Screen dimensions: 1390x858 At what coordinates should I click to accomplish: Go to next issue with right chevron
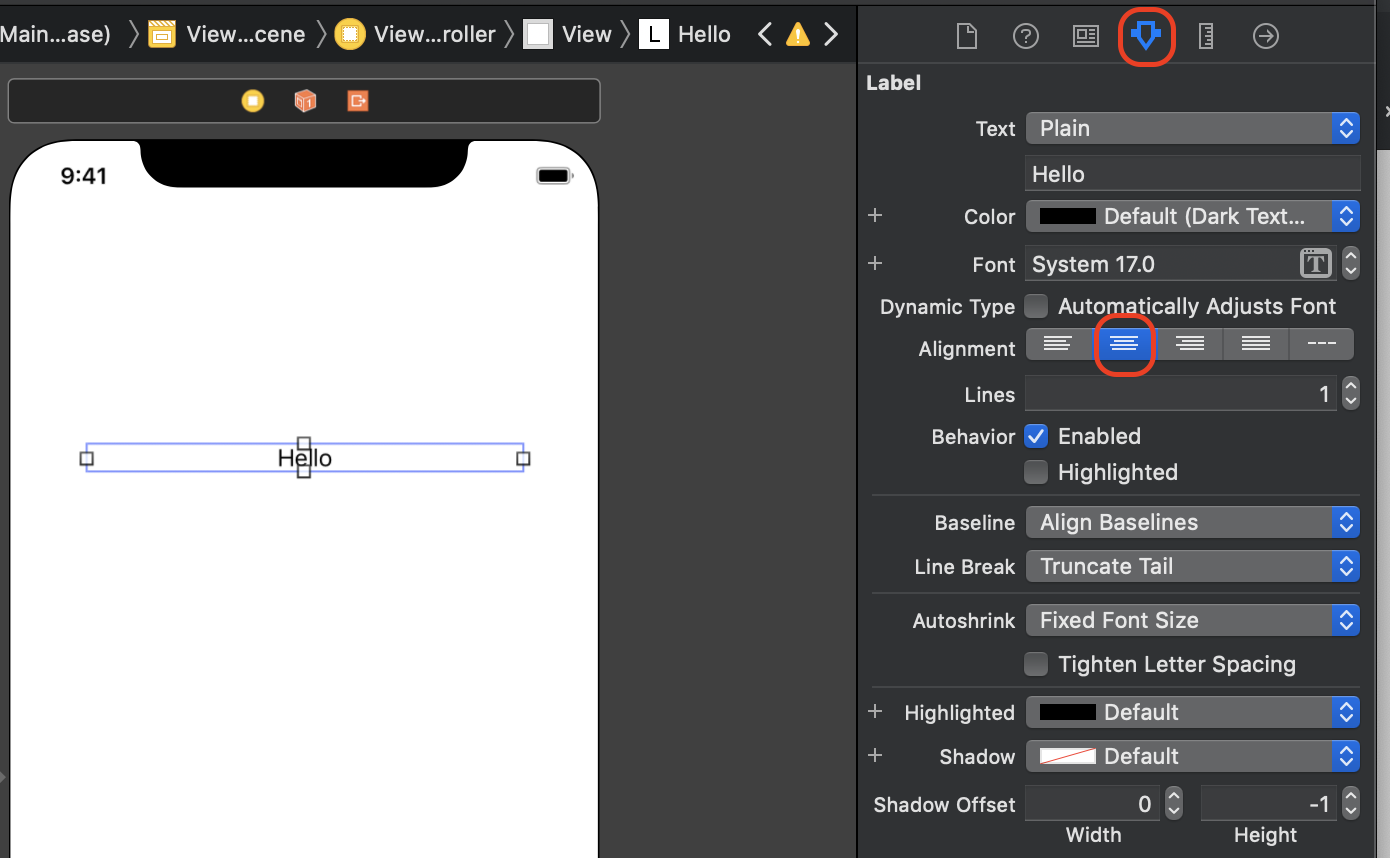(831, 35)
